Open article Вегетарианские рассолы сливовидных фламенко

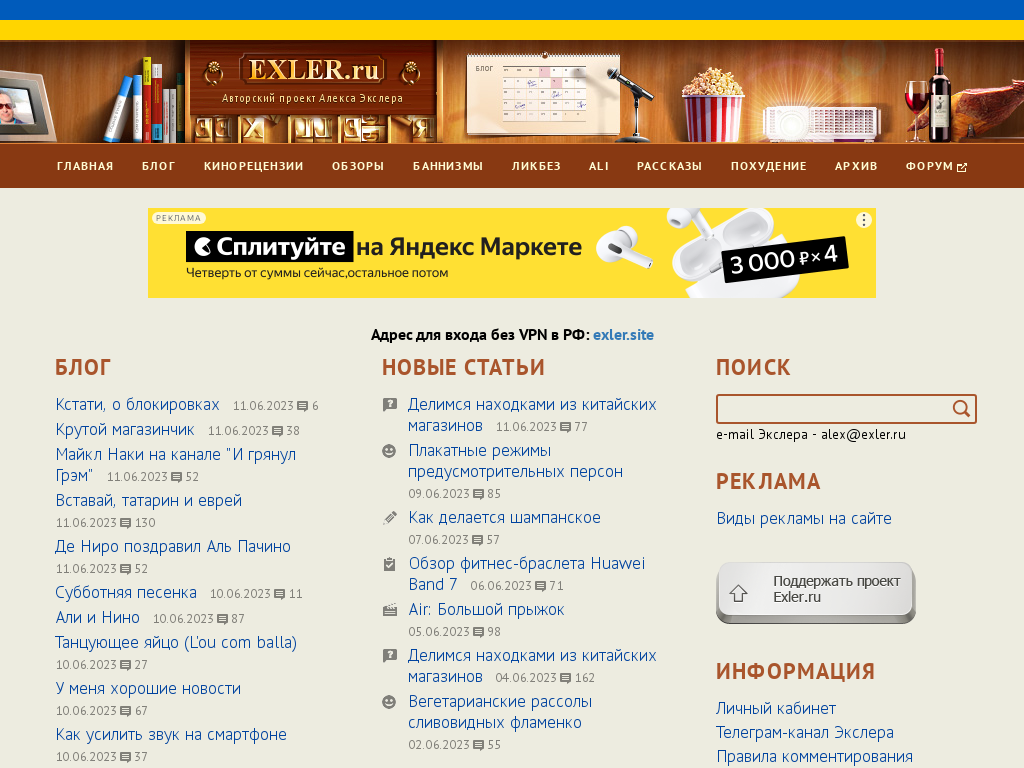pos(500,712)
